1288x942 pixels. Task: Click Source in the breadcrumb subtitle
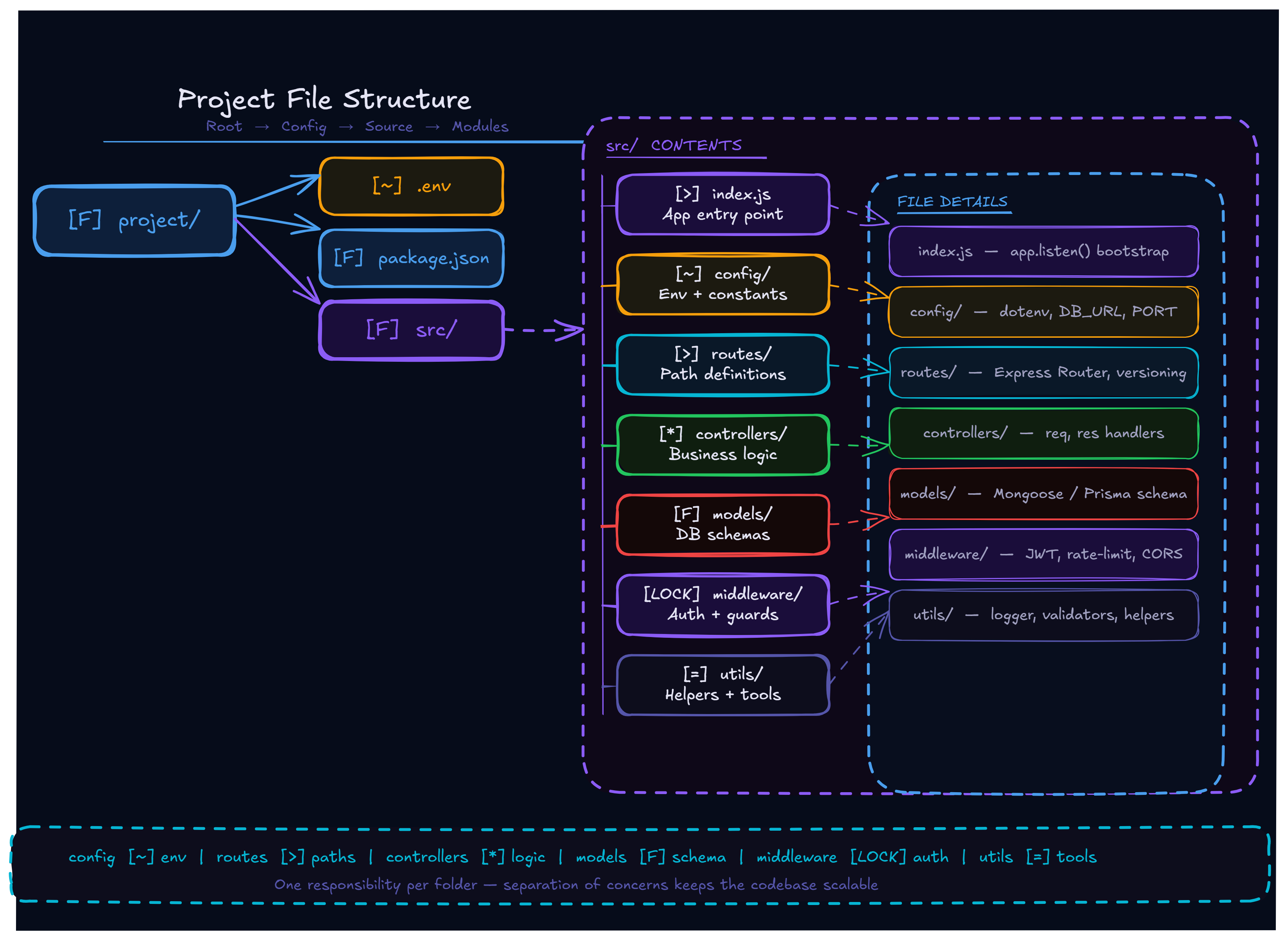point(389,127)
